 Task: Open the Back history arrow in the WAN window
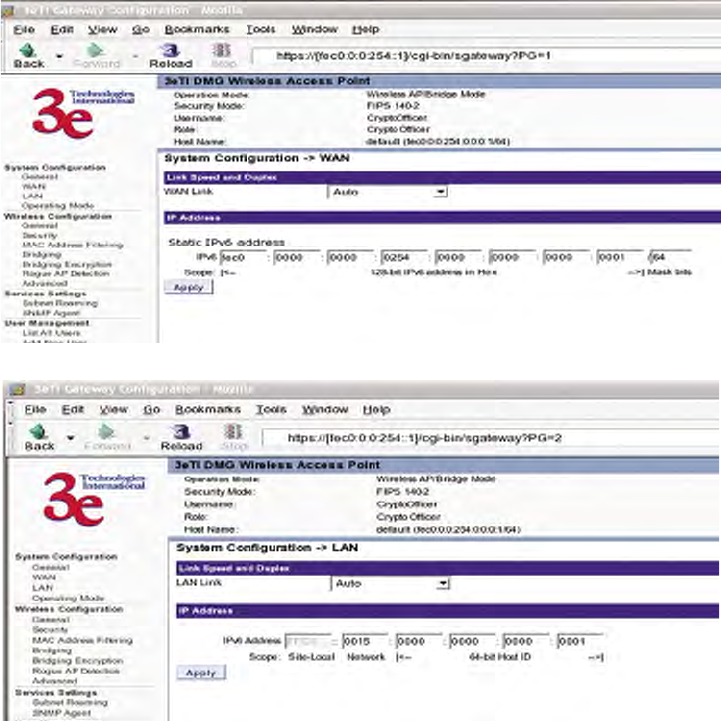click(59, 56)
